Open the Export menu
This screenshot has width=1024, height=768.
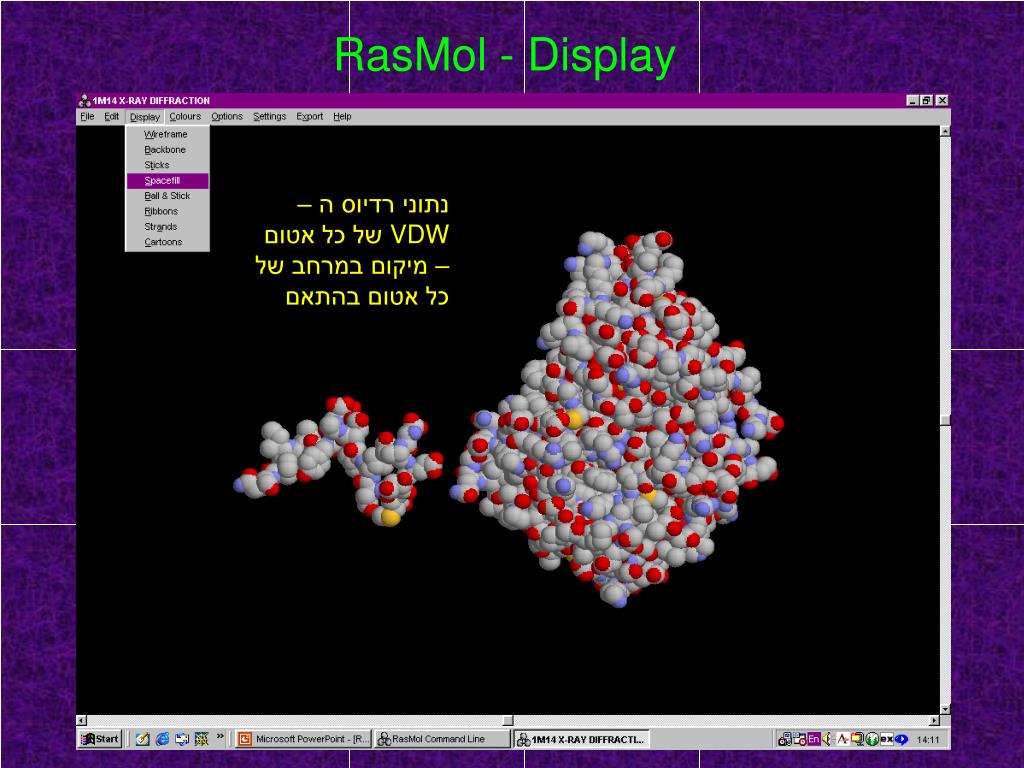tap(310, 116)
